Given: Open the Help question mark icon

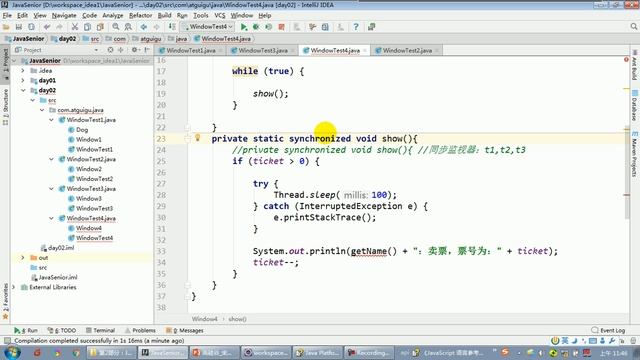Looking at the screenshot, I should [356, 27].
